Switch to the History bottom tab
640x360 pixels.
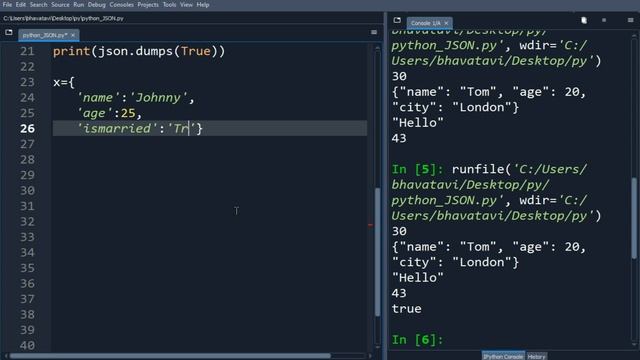coord(536,356)
